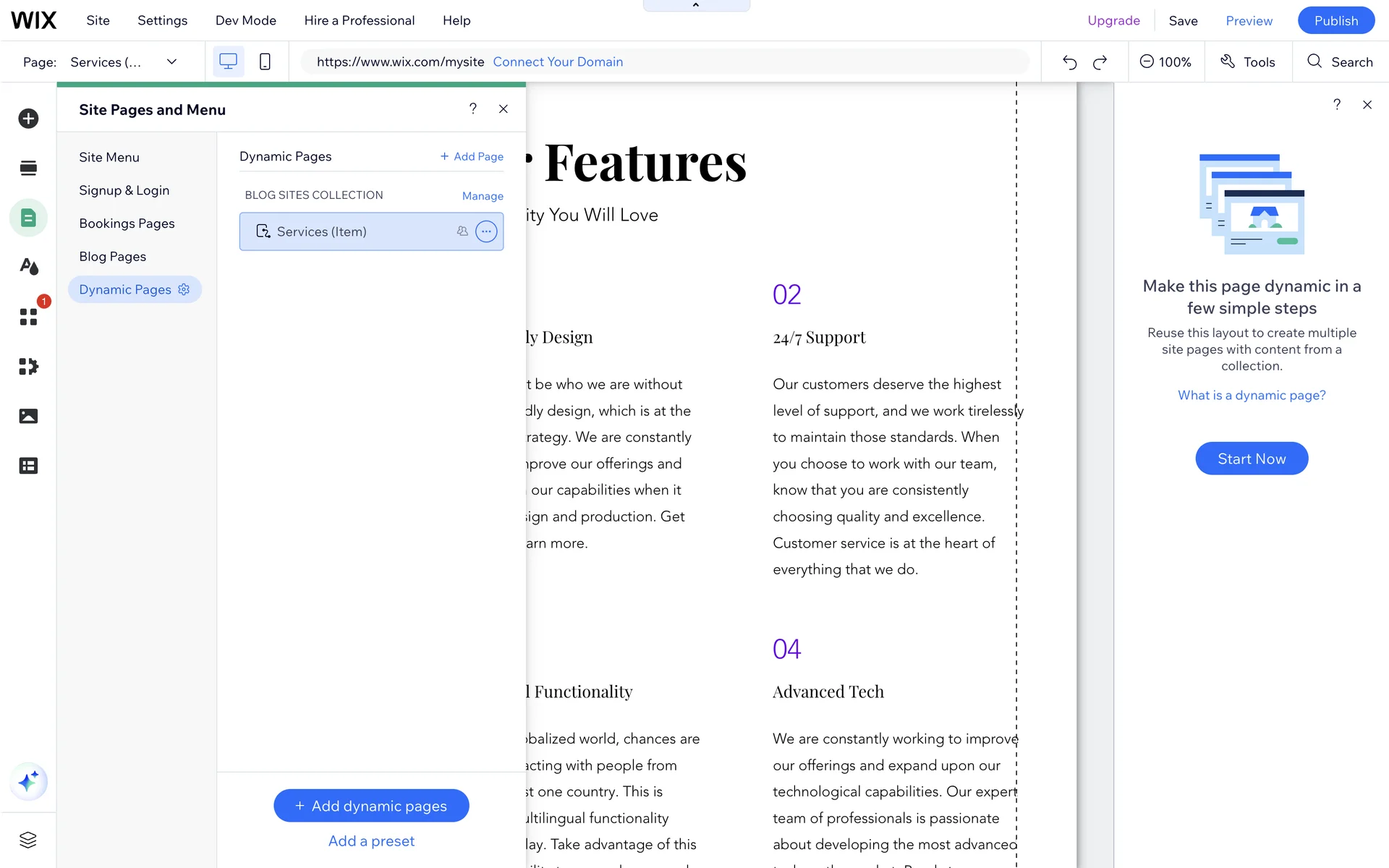Viewport: 1389px width, 868px height.
Task: Open the Layers icon at bottom left
Action: point(28,840)
